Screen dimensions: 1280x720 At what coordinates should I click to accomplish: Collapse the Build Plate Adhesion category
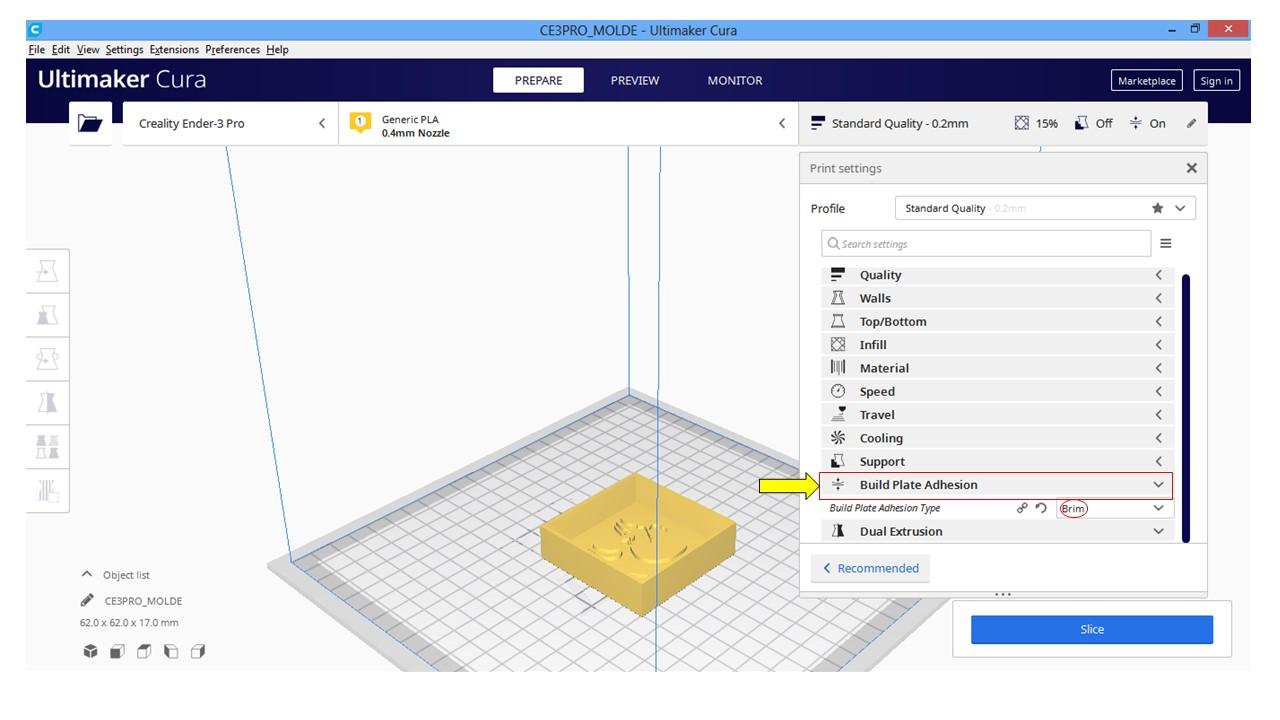(996, 485)
